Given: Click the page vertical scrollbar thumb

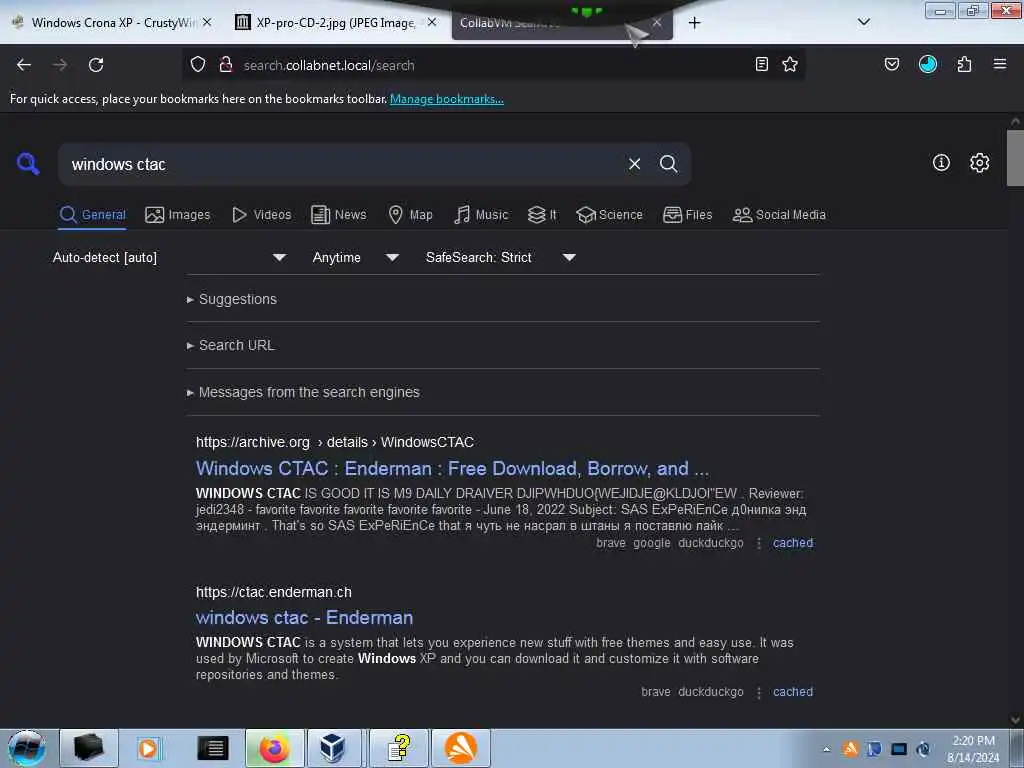Looking at the screenshot, I should coord(1015,157).
